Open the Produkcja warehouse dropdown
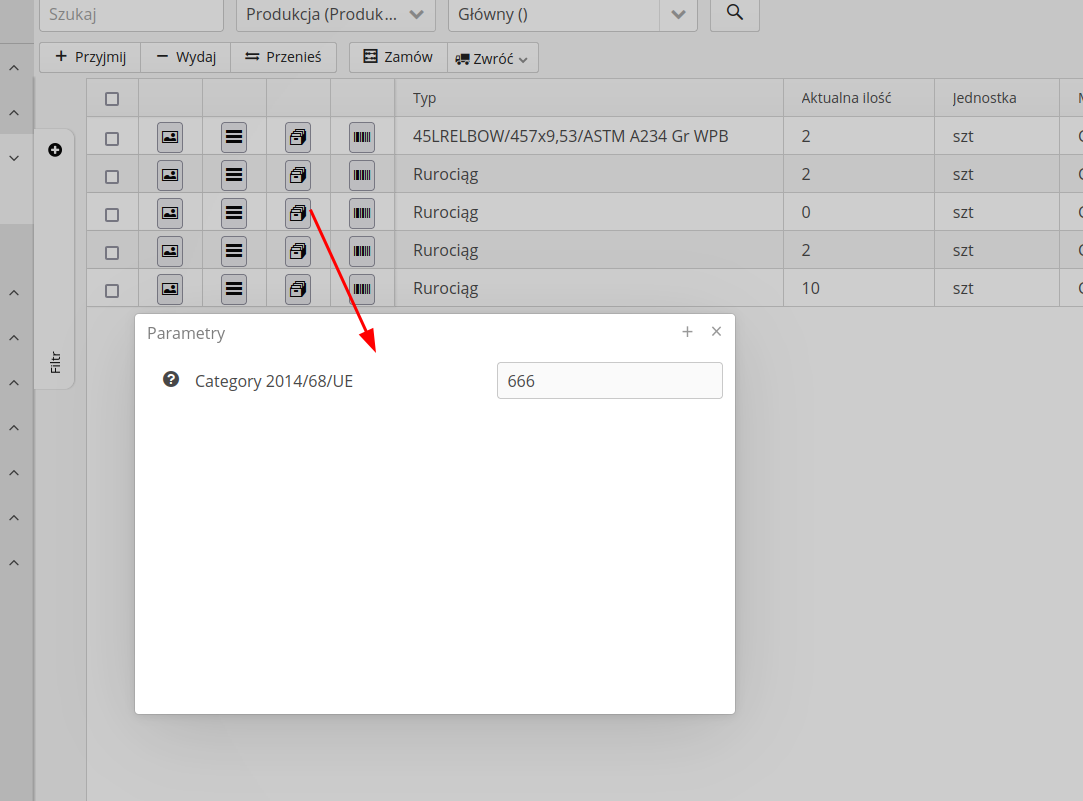 [x=335, y=14]
